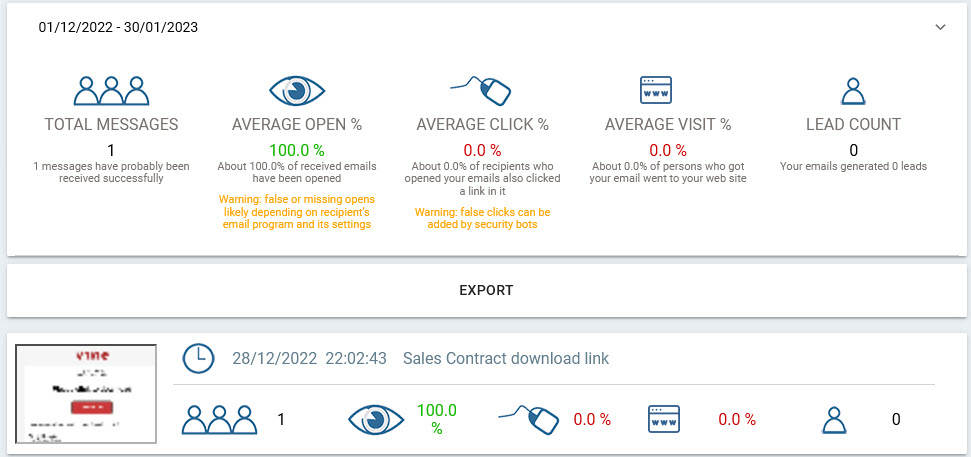Click the 28/12/2022 22:02:43 timestamp
Image resolution: width=971 pixels, height=457 pixels.
click(309, 359)
